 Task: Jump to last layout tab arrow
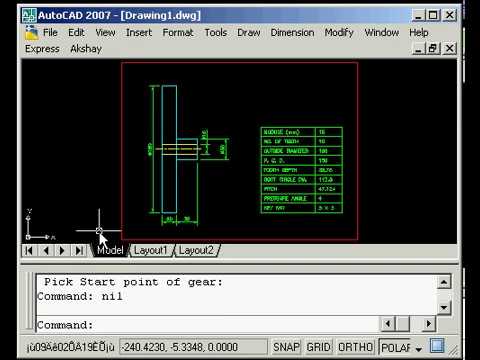(x=79, y=250)
